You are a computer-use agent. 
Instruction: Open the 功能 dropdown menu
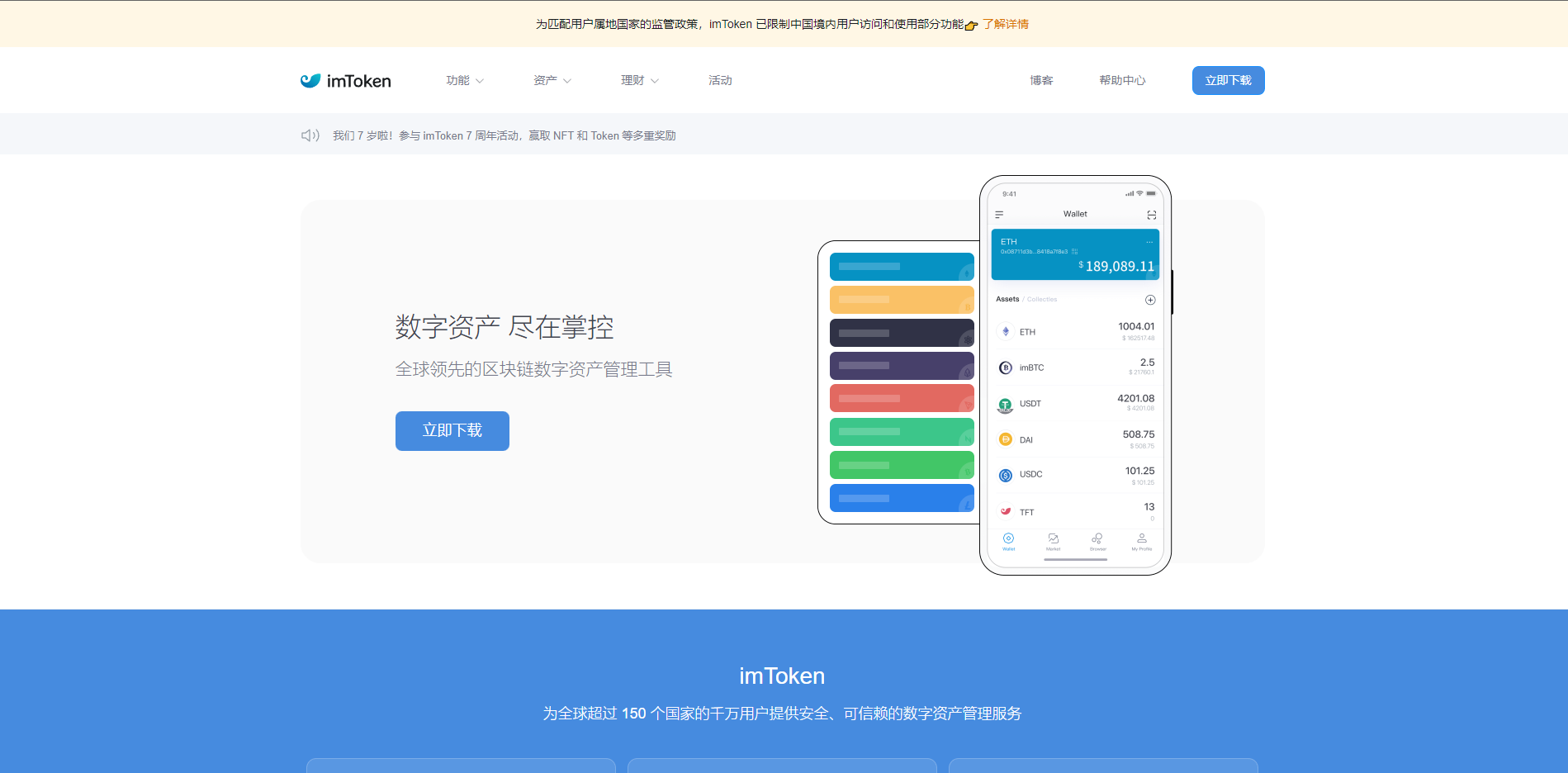pos(465,80)
